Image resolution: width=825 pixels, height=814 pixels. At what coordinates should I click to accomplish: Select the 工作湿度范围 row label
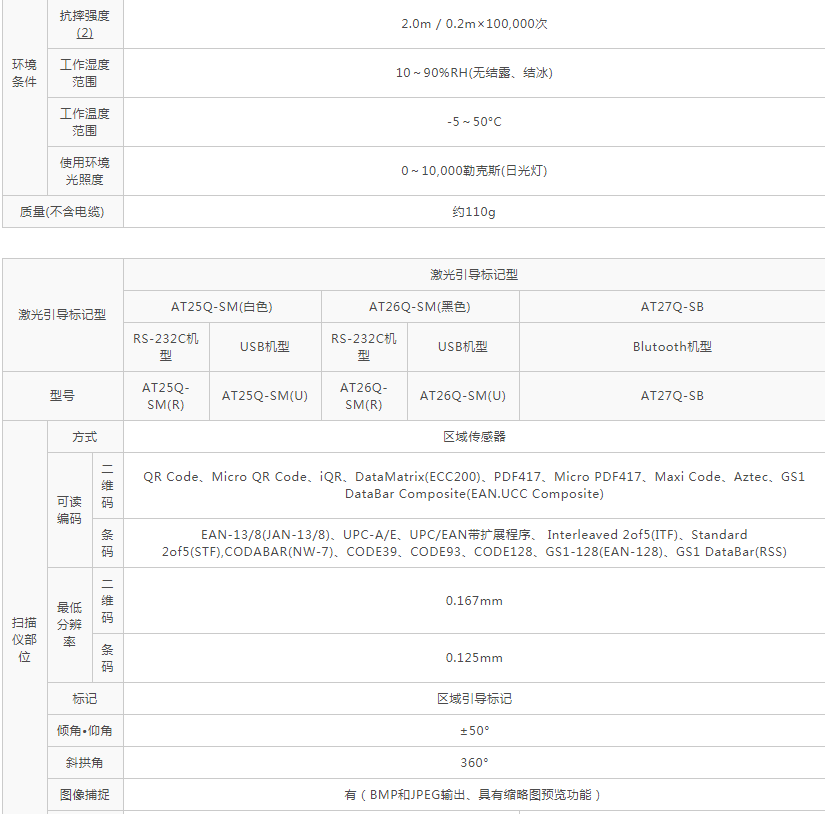click(x=85, y=73)
